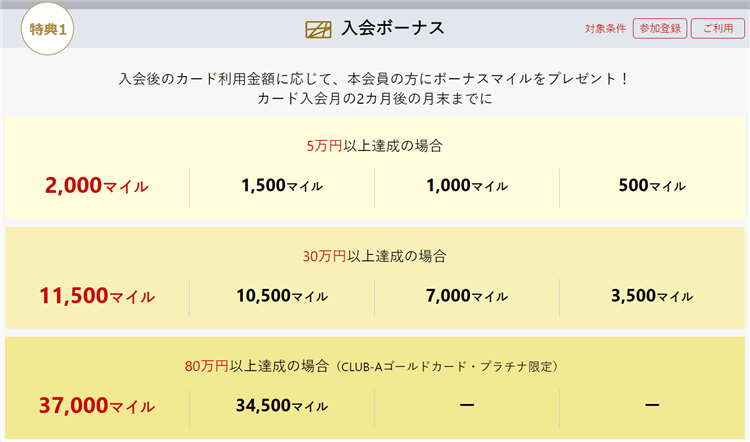Click the card icon beside 入会ボーナス

[317, 28]
